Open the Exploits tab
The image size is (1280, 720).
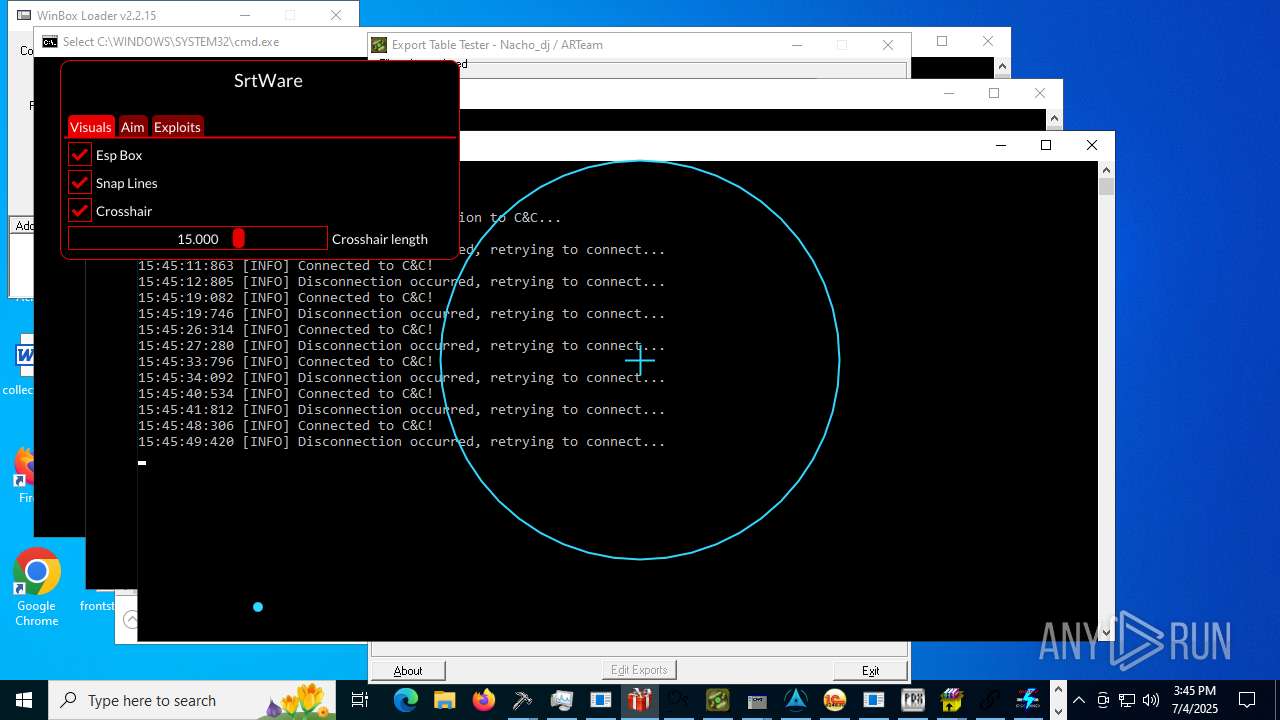(x=177, y=127)
